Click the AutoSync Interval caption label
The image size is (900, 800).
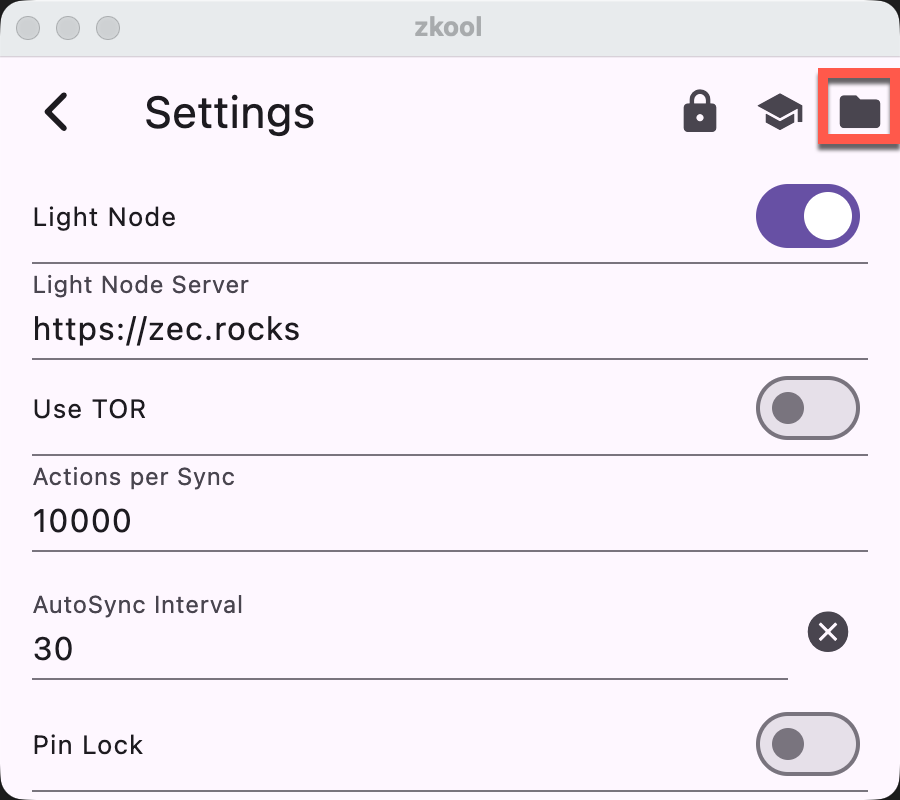tap(138, 605)
